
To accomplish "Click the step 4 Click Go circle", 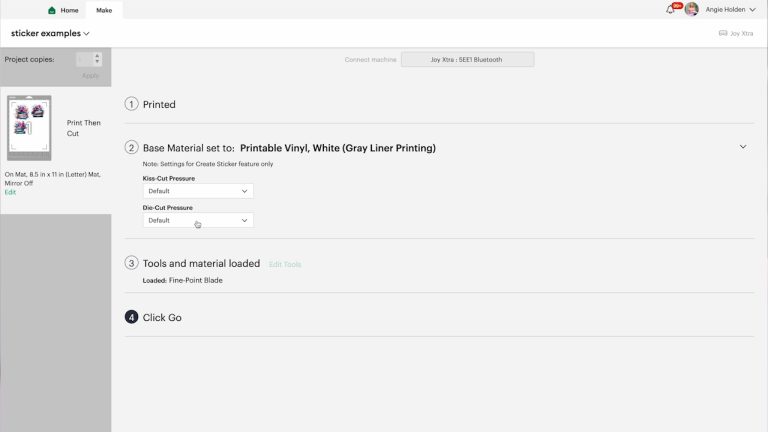I will coord(131,317).
